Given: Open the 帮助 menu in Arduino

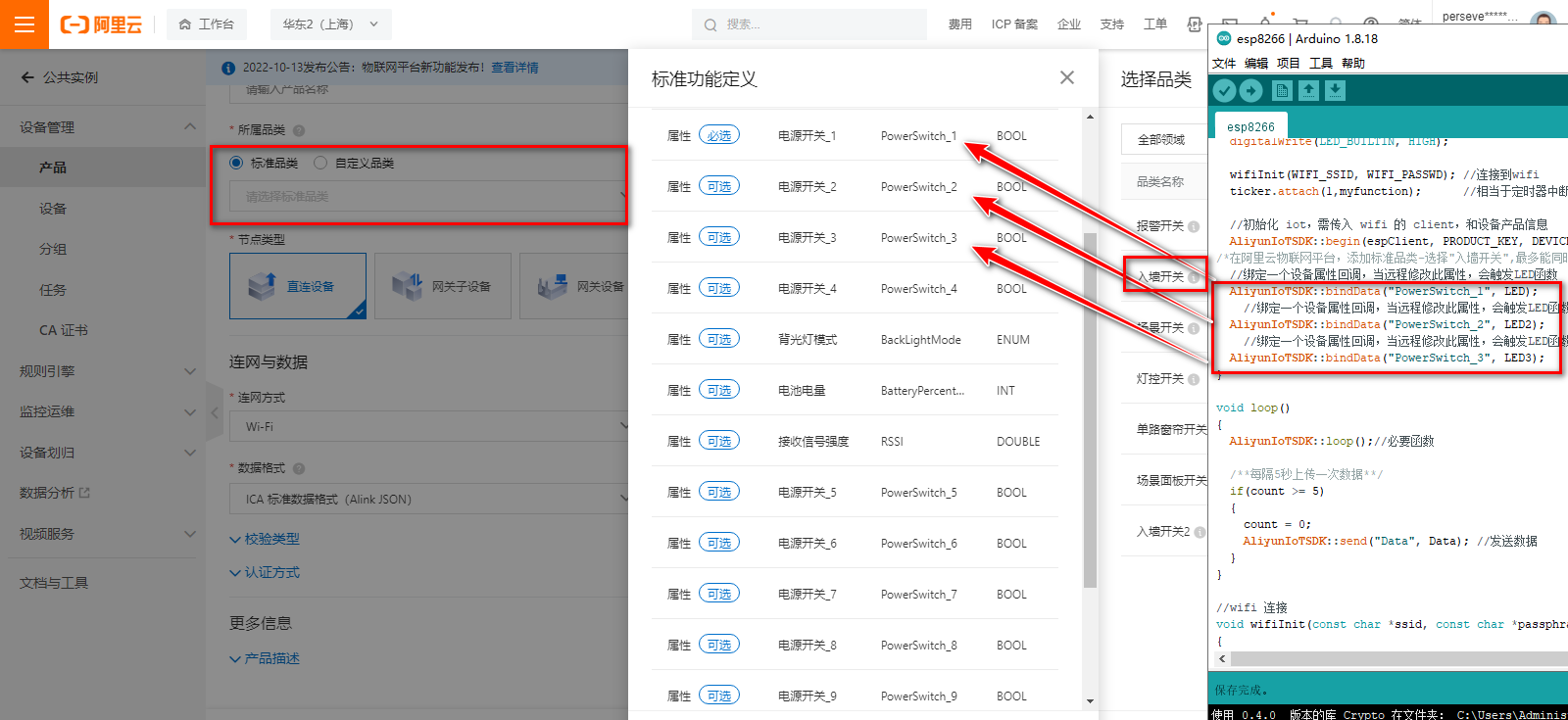Looking at the screenshot, I should pos(1353,63).
